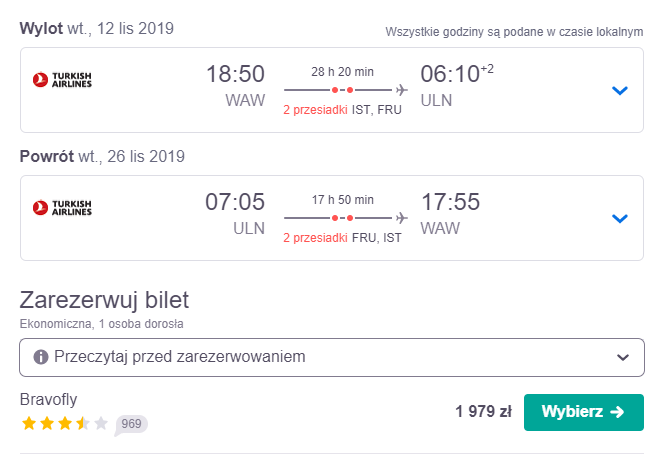Click the airplane icon on return route line

click(x=402, y=218)
